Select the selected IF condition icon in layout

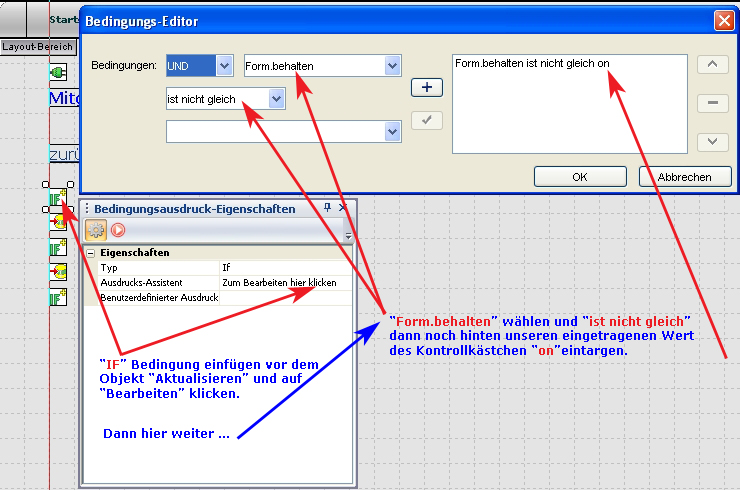pos(58,198)
